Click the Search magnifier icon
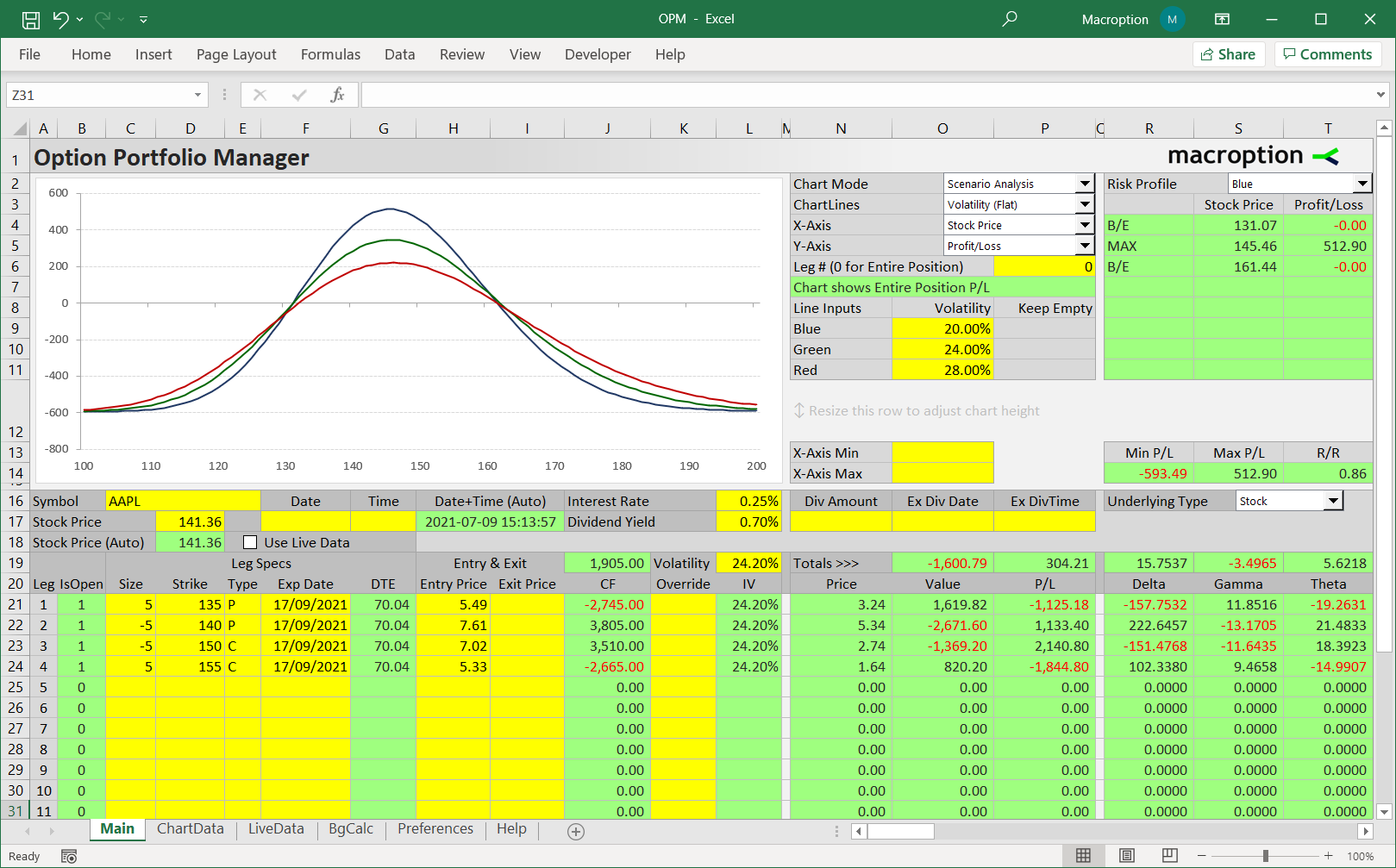1396x868 pixels. click(x=1010, y=19)
